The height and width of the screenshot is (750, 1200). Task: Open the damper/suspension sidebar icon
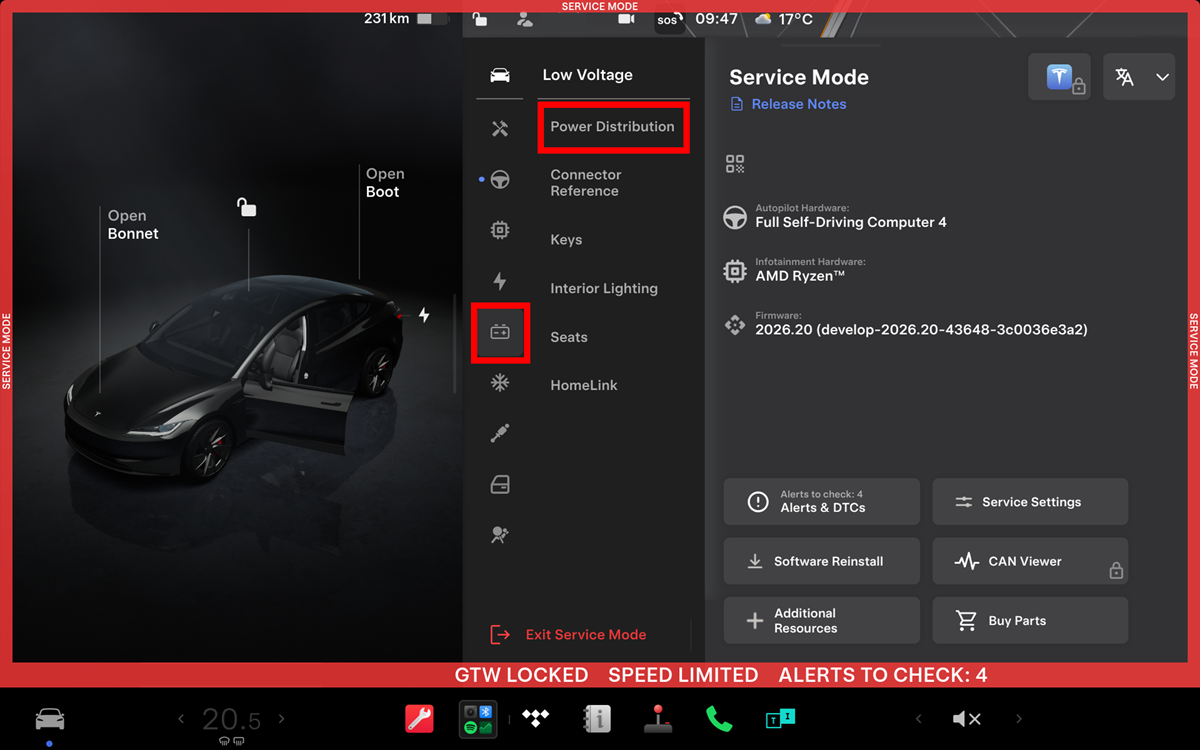click(x=500, y=434)
